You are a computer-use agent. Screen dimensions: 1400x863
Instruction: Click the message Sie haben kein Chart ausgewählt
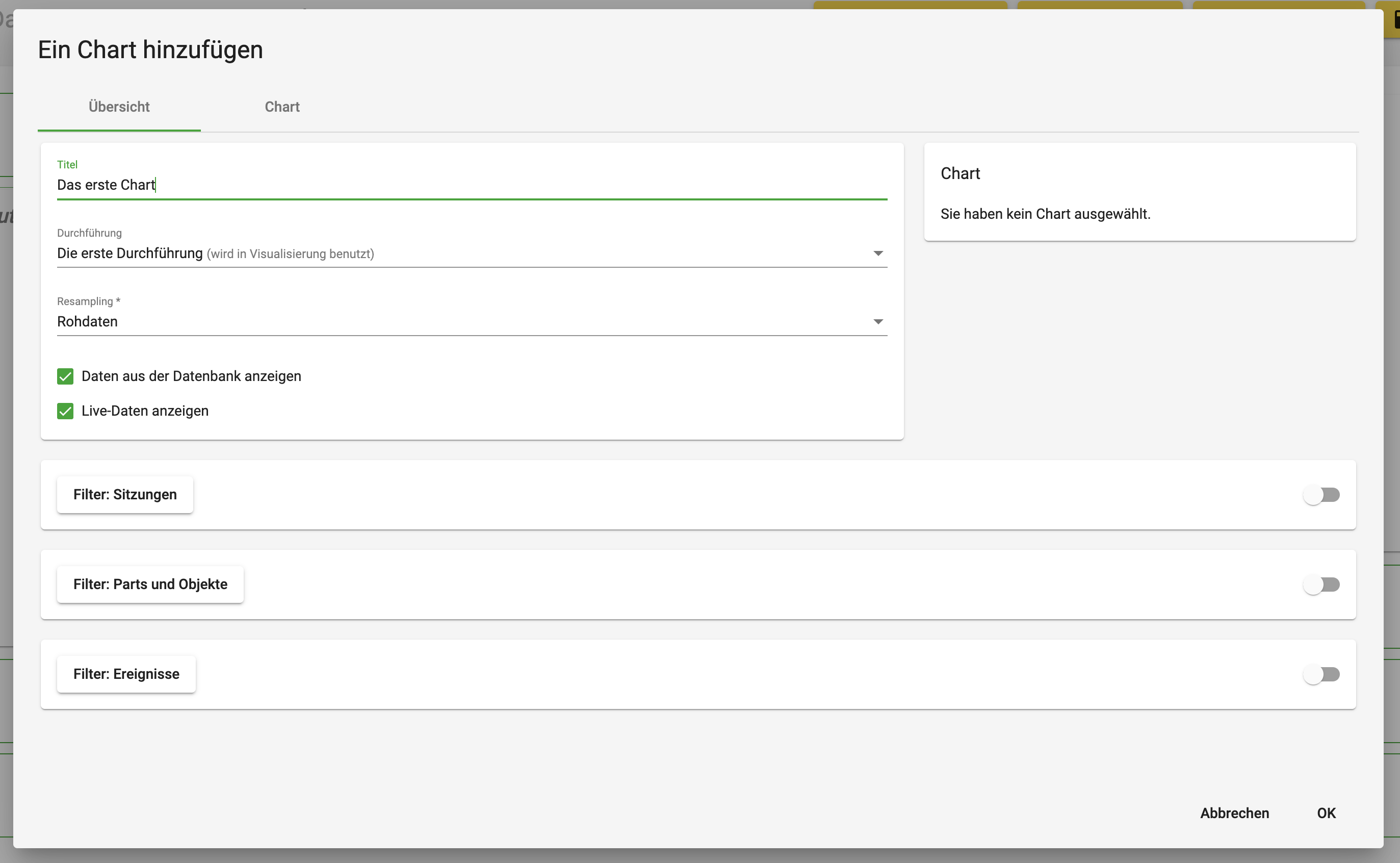pos(1045,214)
